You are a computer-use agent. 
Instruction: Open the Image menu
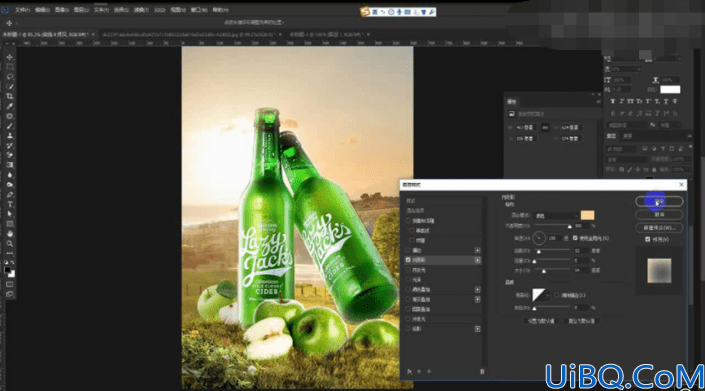[x=62, y=9]
